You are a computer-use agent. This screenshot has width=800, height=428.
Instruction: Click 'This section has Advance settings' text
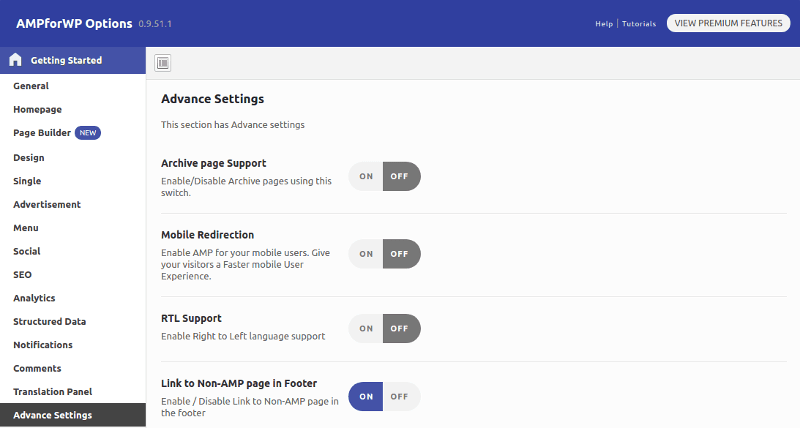(x=233, y=125)
